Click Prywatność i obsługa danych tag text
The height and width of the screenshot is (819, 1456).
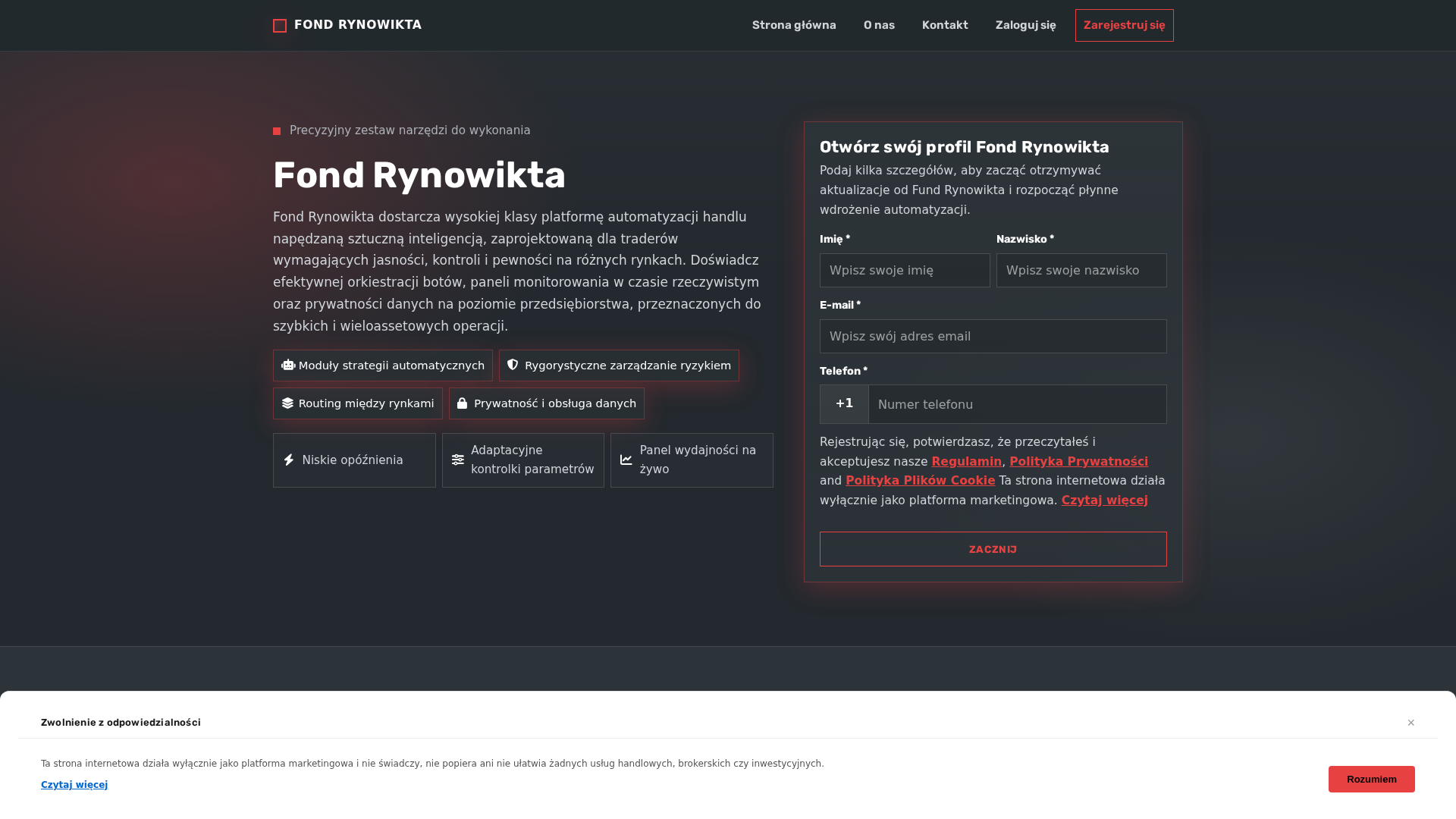555,403
